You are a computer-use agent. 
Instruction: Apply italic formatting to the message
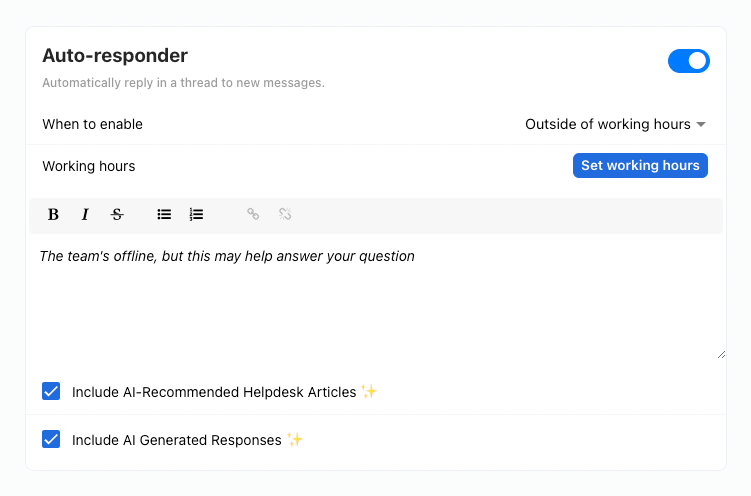pyautogui.click(x=85, y=214)
